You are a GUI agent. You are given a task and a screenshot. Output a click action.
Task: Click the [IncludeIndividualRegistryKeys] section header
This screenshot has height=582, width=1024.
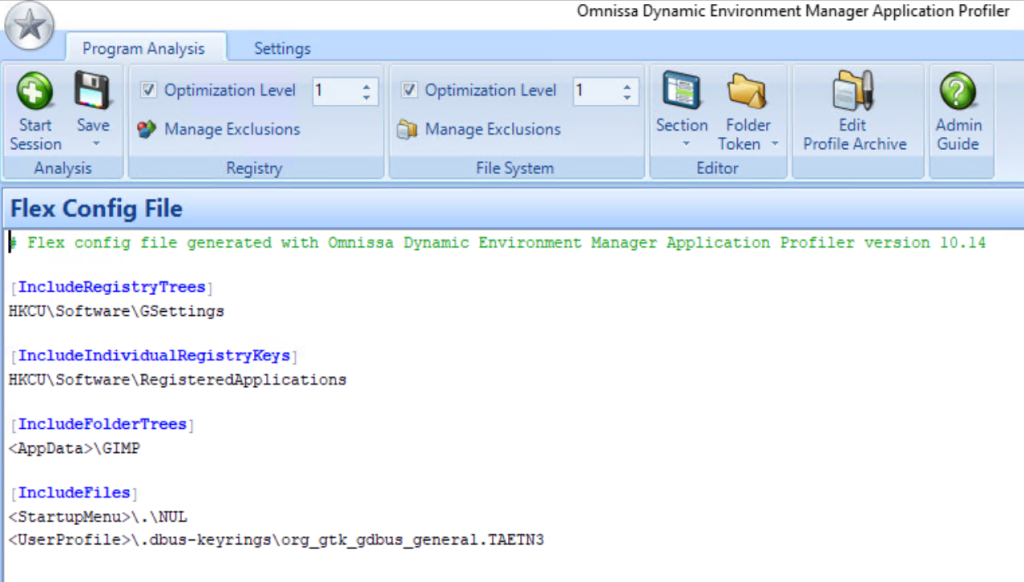pos(154,355)
